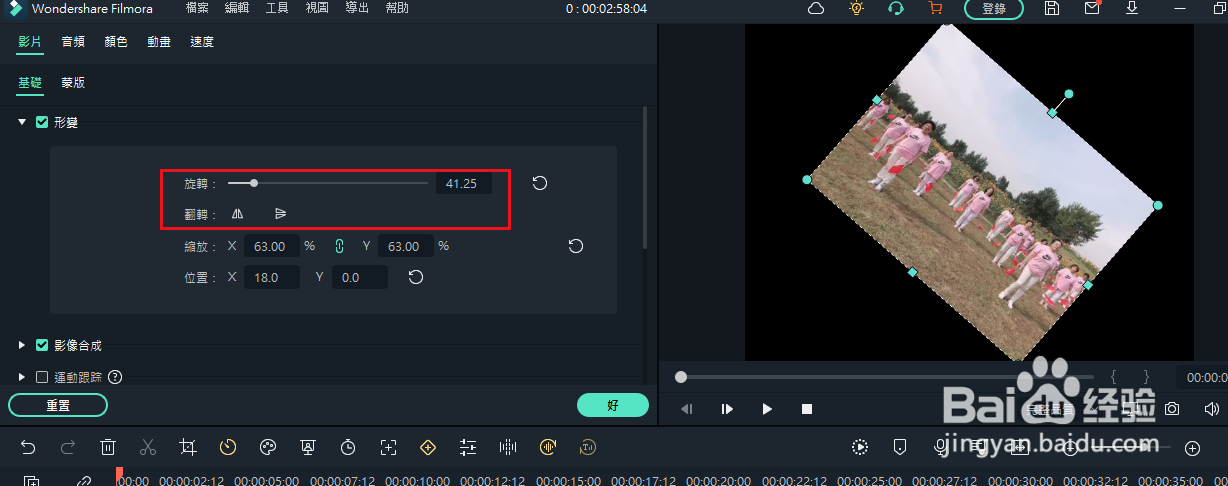Open color palette correction tool
Viewport: 1228px width, 486px height.
pyautogui.click(x=268, y=447)
